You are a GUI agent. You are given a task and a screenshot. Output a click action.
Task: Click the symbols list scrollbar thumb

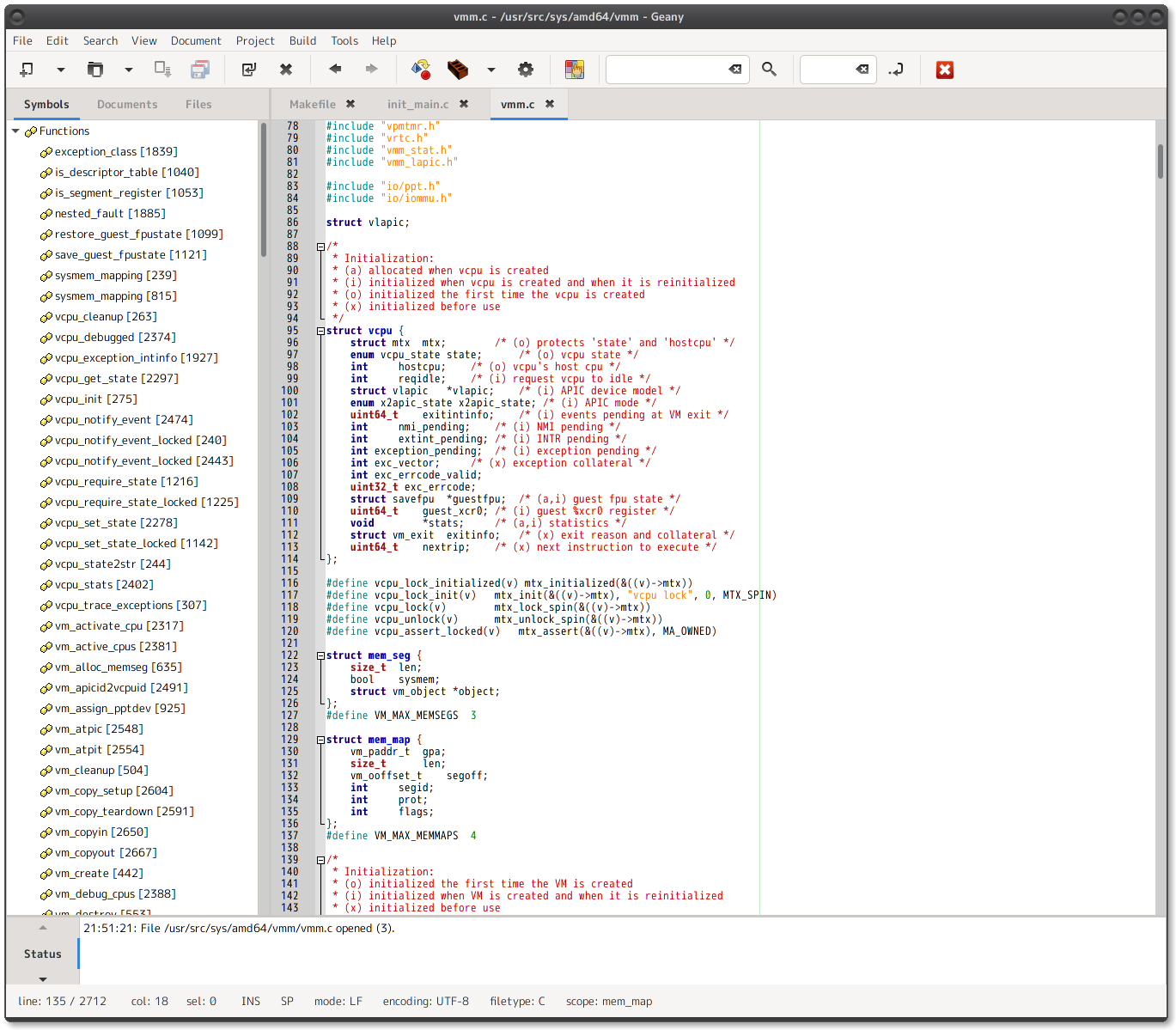tap(263, 189)
